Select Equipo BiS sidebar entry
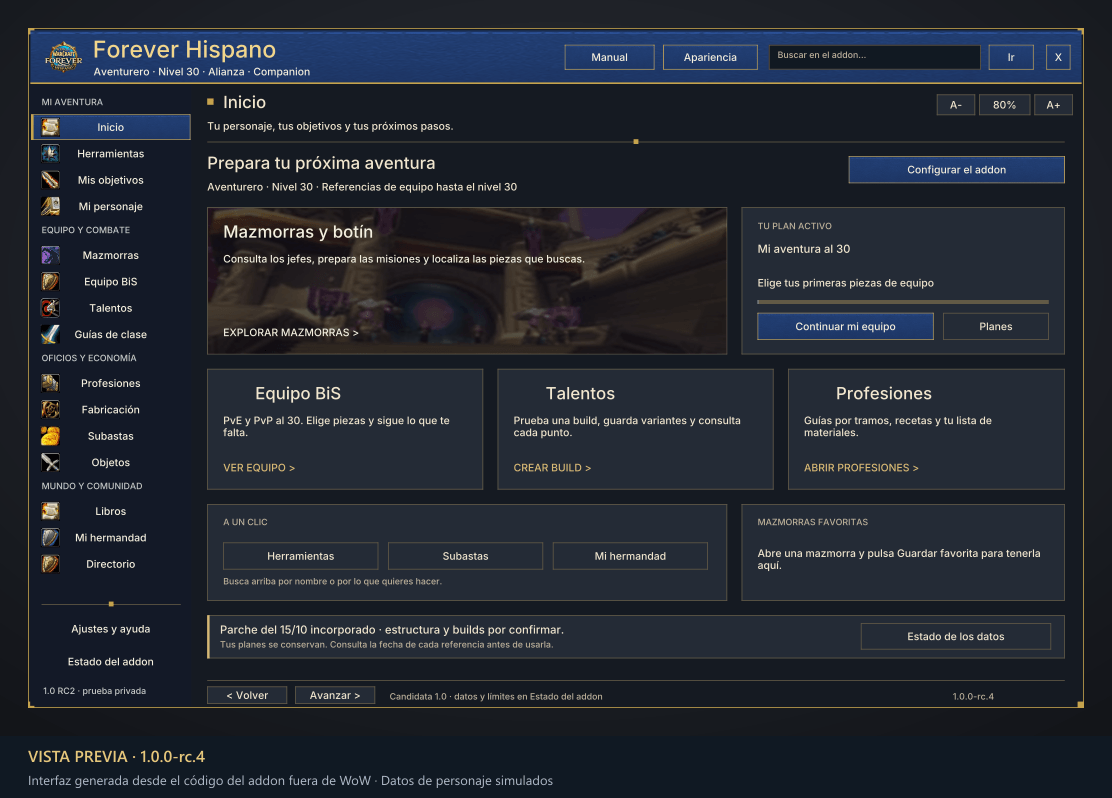Image resolution: width=1112 pixels, height=798 pixels. (111, 282)
